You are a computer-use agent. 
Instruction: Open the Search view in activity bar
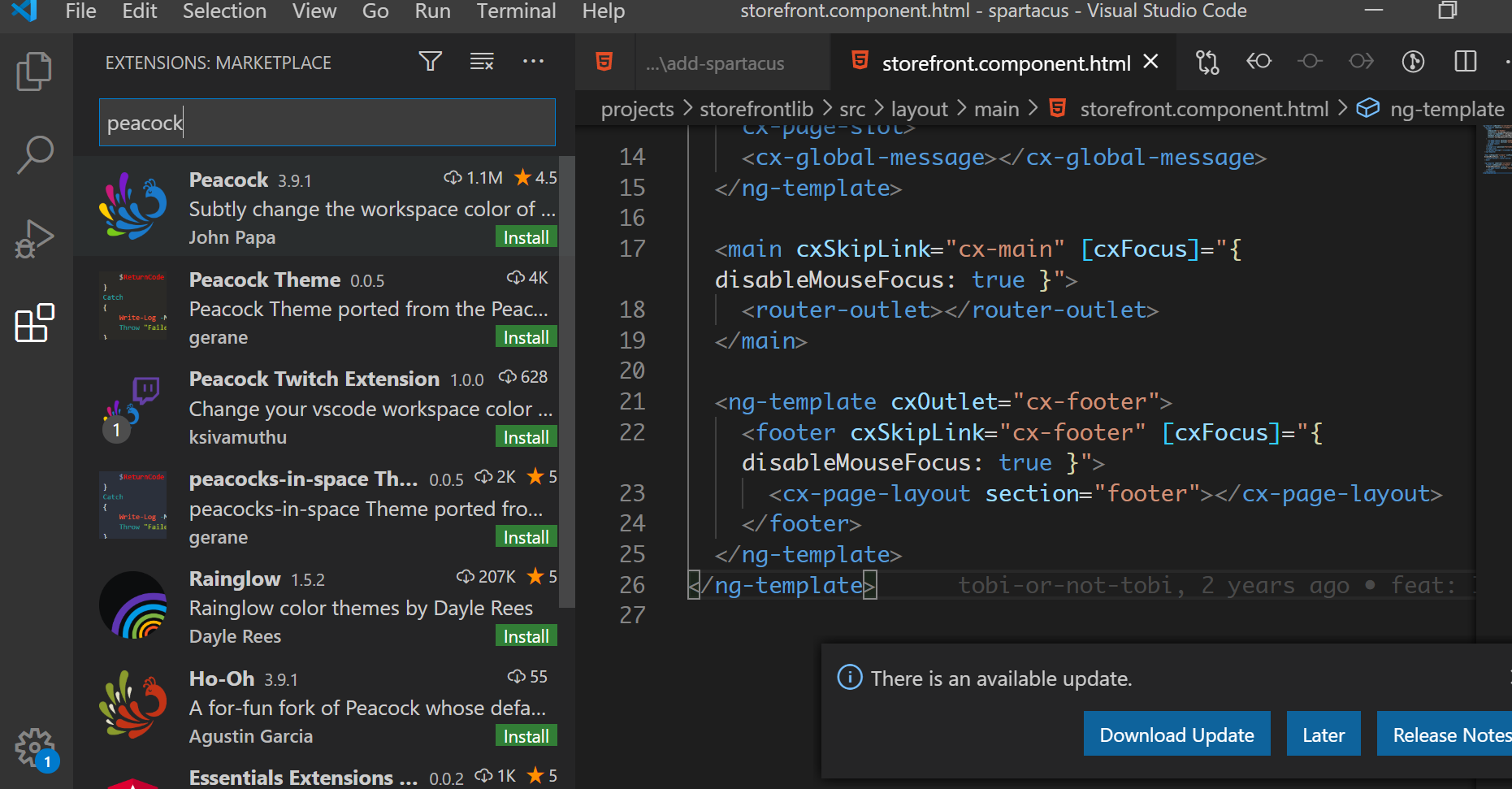tap(34, 154)
